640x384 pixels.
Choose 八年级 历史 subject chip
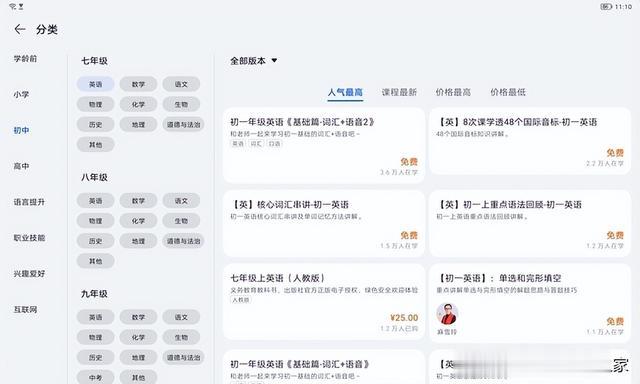96,241
